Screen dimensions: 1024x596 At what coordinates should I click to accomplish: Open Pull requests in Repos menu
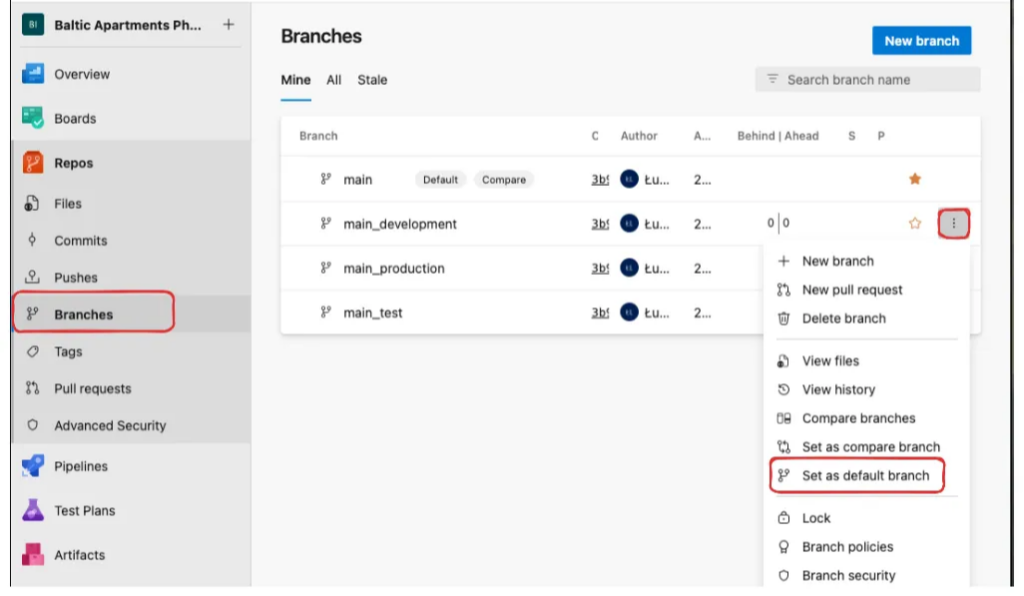coord(92,389)
